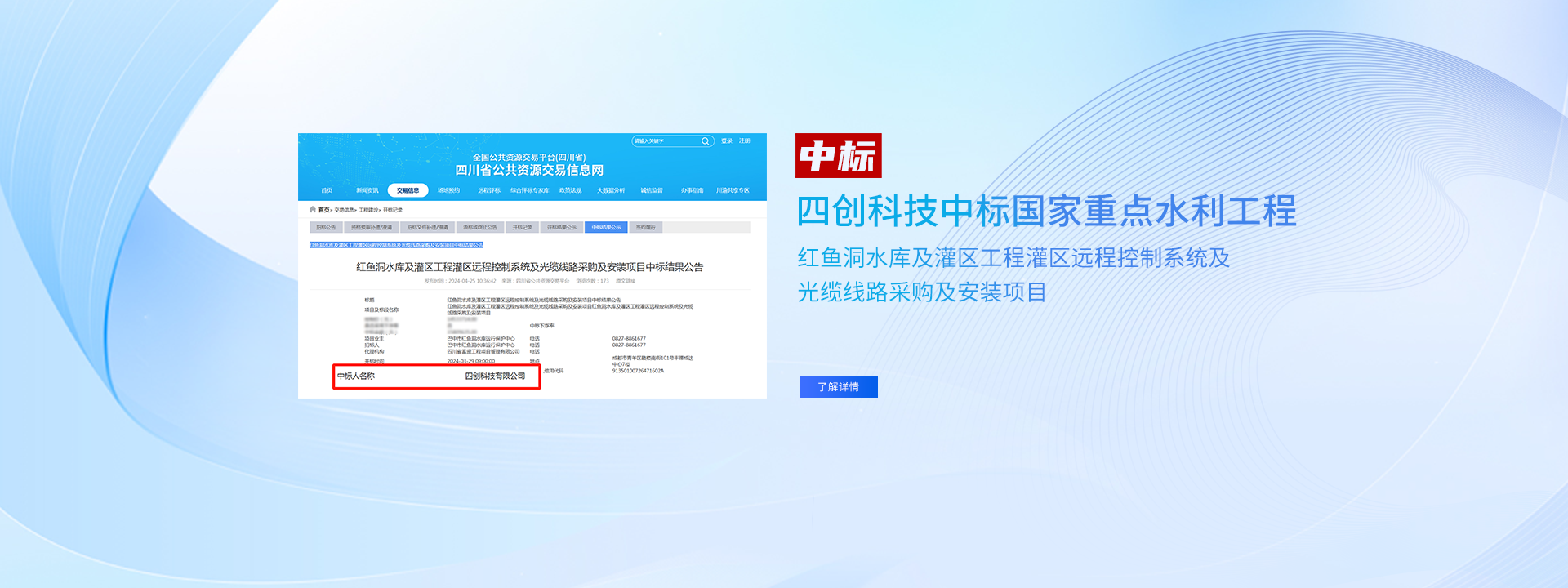Open the 首页 navigation item
Viewport: 1568px width, 588px height.
327,190
